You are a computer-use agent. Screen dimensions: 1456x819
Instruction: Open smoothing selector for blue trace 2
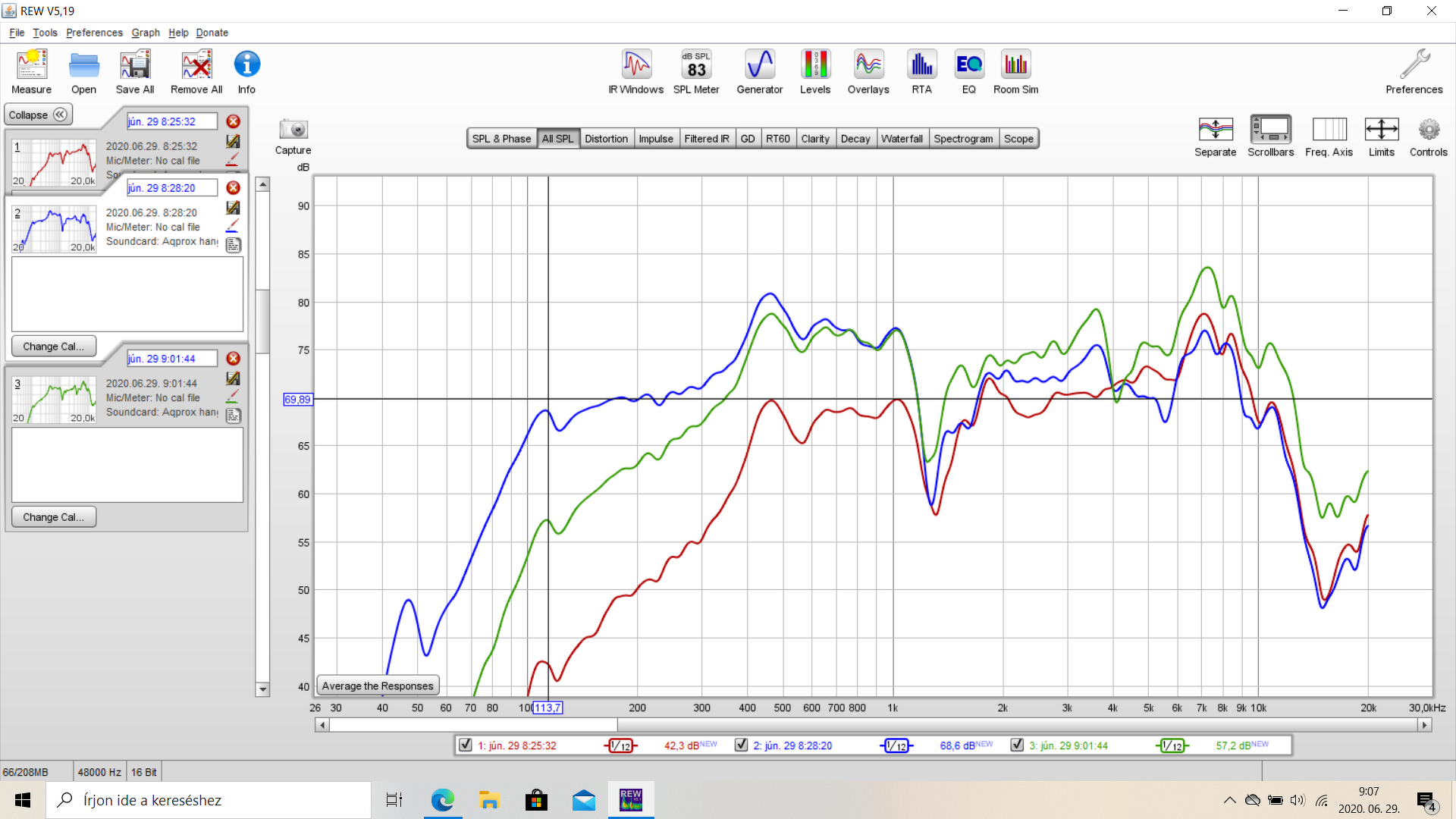pos(896,746)
